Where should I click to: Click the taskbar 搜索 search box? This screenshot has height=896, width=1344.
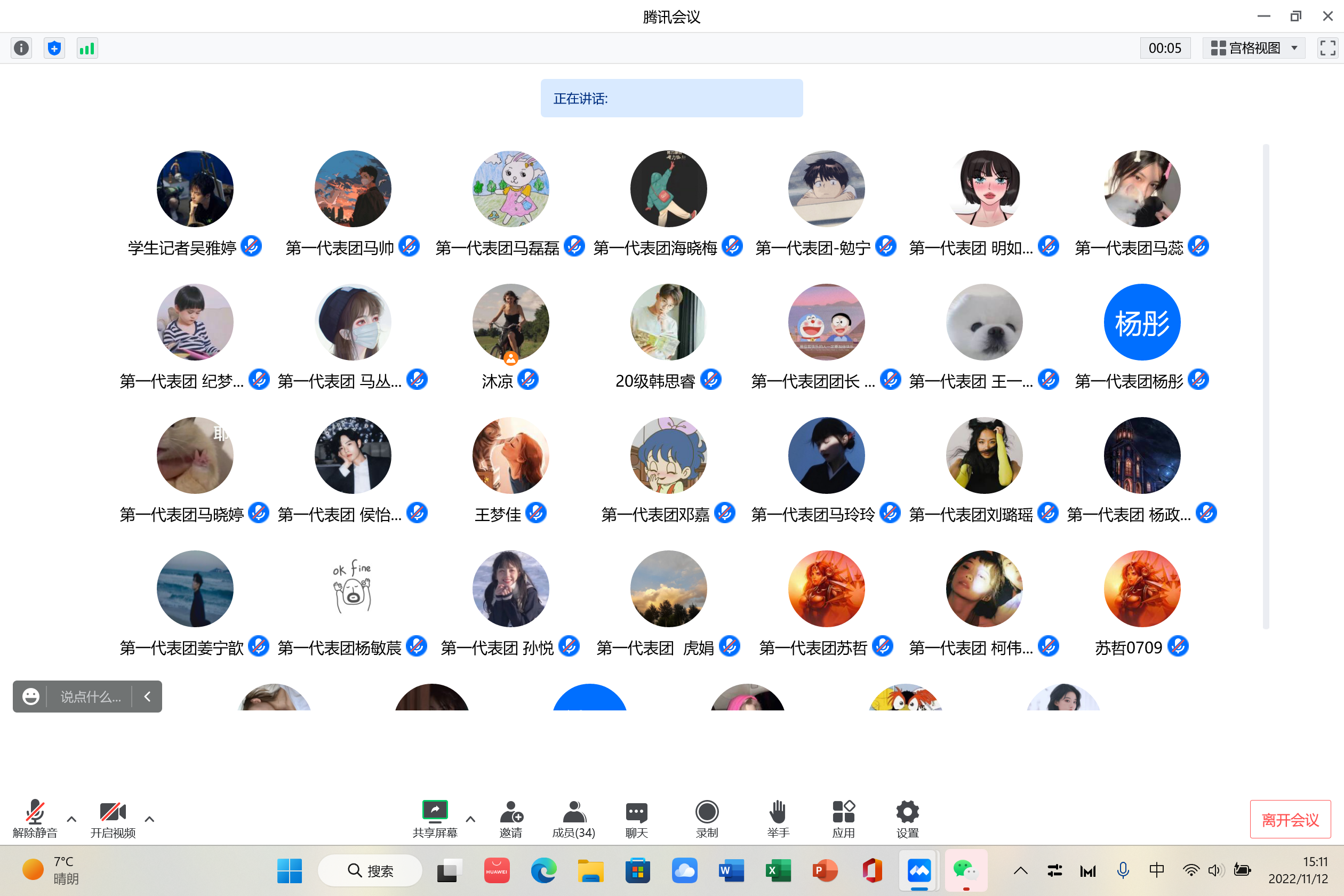coord(370,870)
